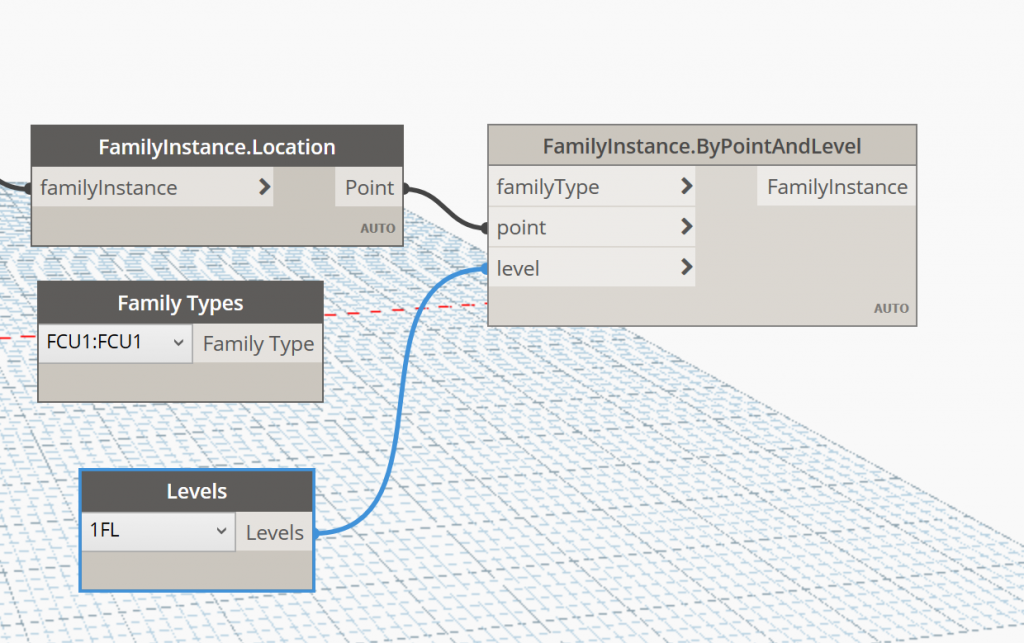Click the FamilyInstance.Location node title bar
1024x643 pixels.
[217, 146]
